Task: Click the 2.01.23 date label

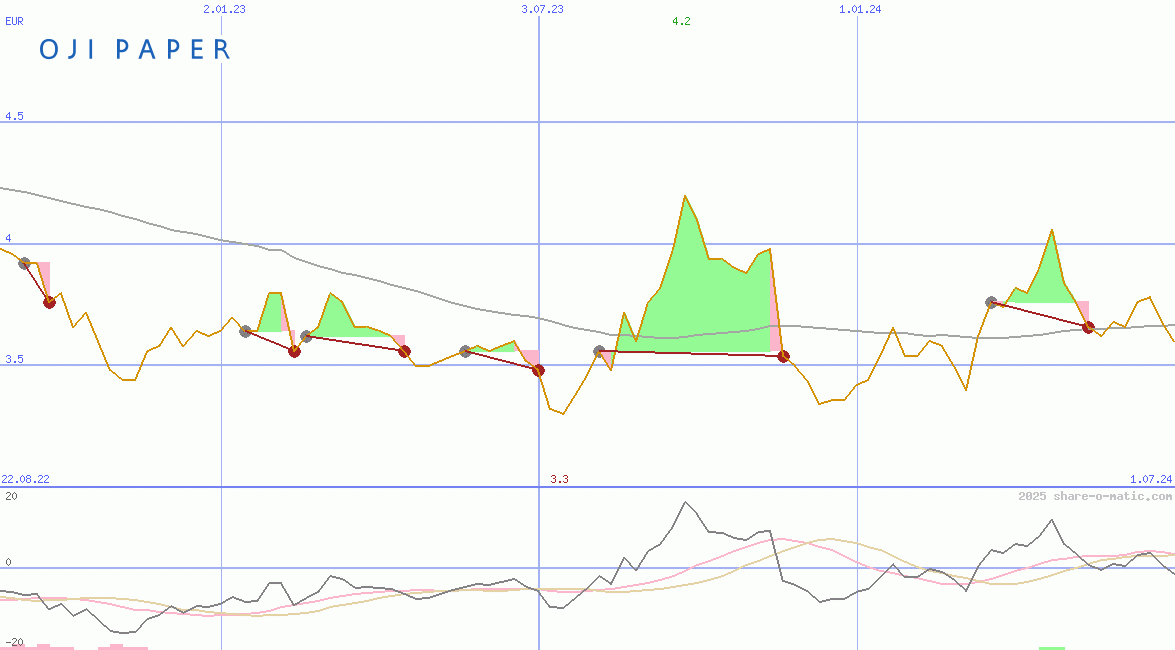Action: (x=224, y=9)
